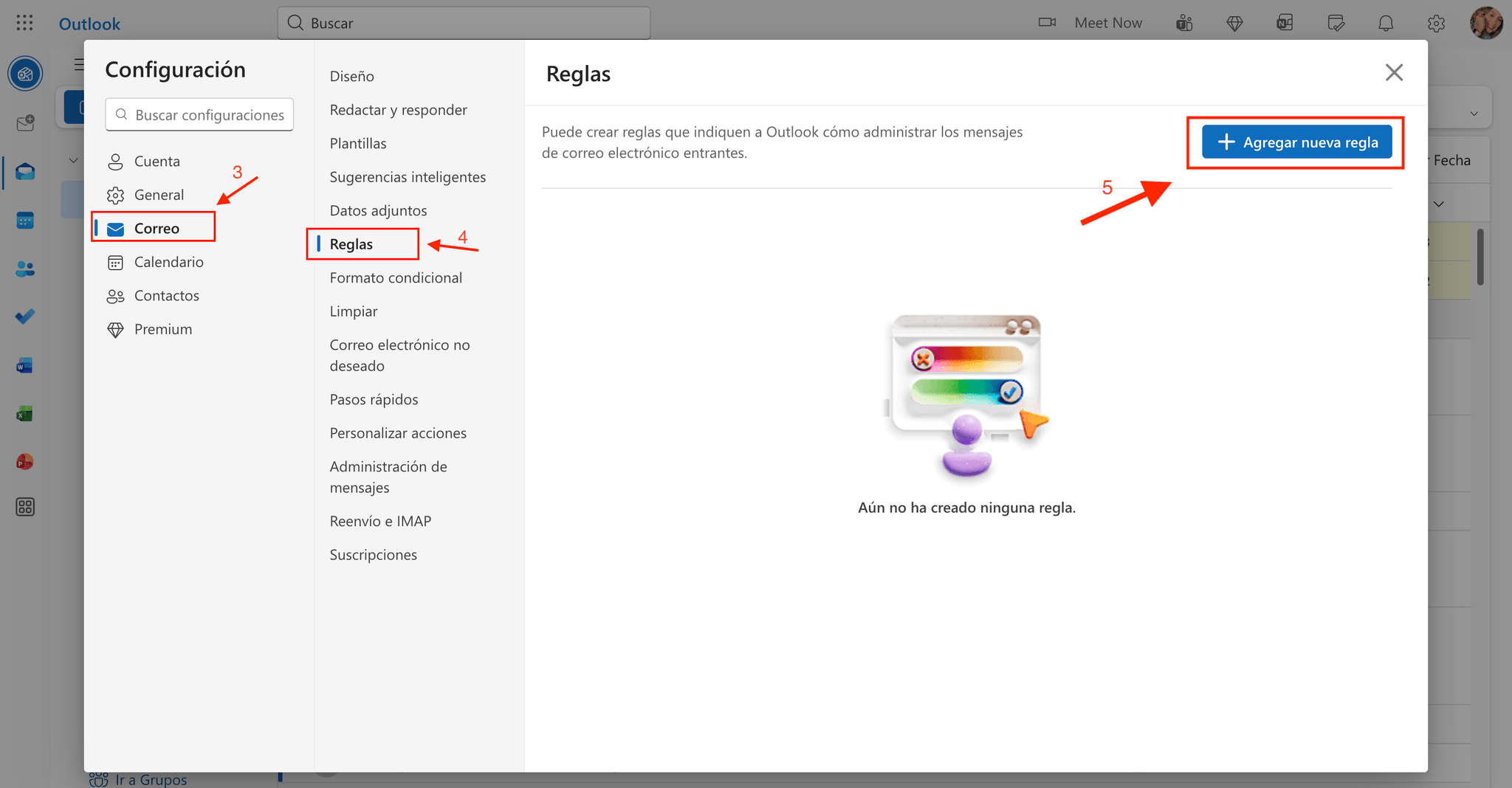
Task: Open the Suscripciones section
Action: click(x=373, y=555)
